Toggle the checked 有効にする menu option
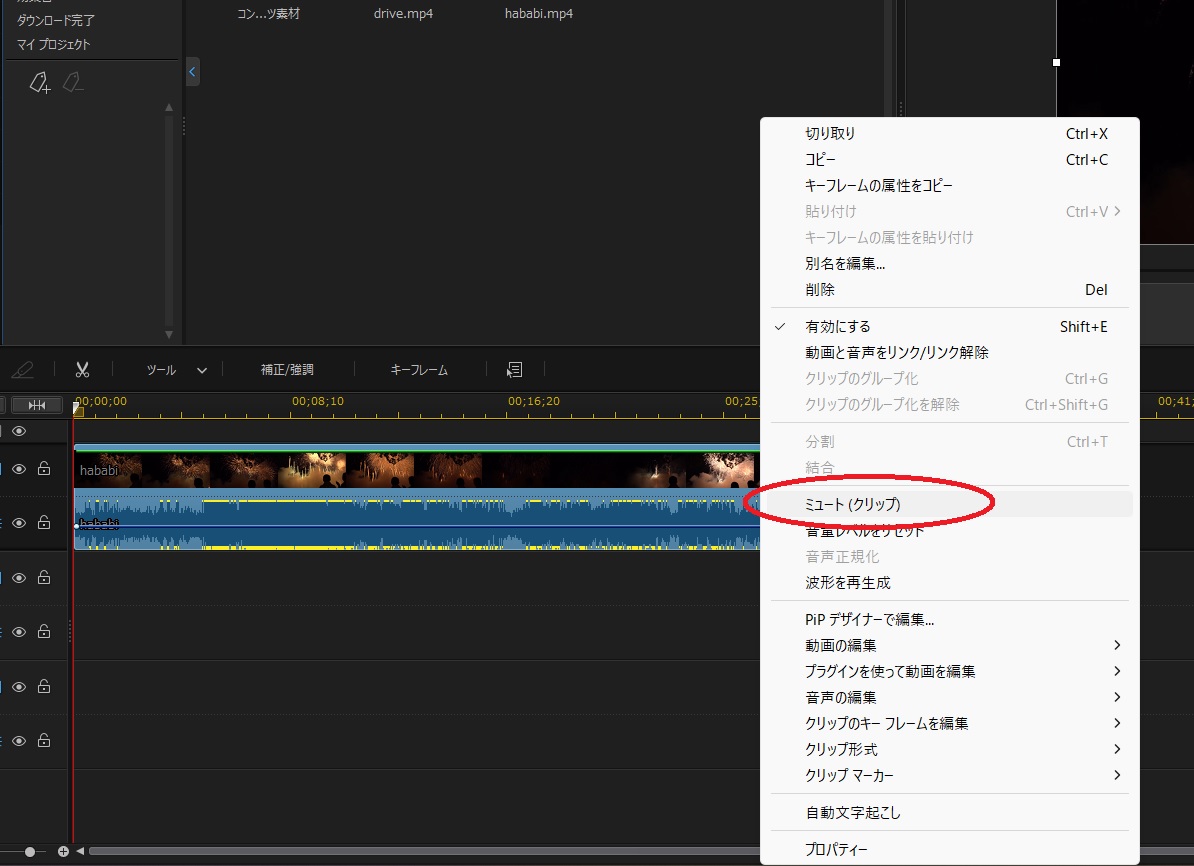The height and width of the screenshot is (866, 1194). coord(950,327)
